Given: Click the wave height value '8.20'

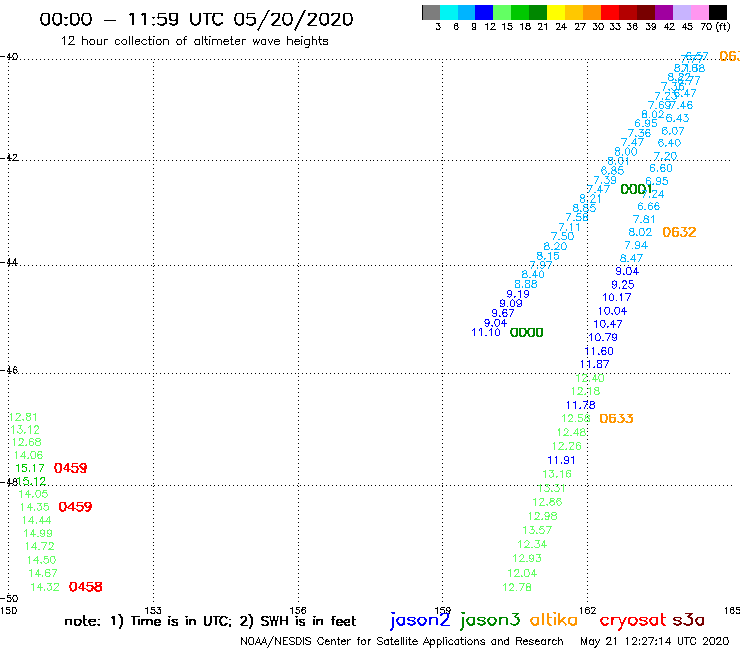Looking at the screenshot, I should (555, 246).
